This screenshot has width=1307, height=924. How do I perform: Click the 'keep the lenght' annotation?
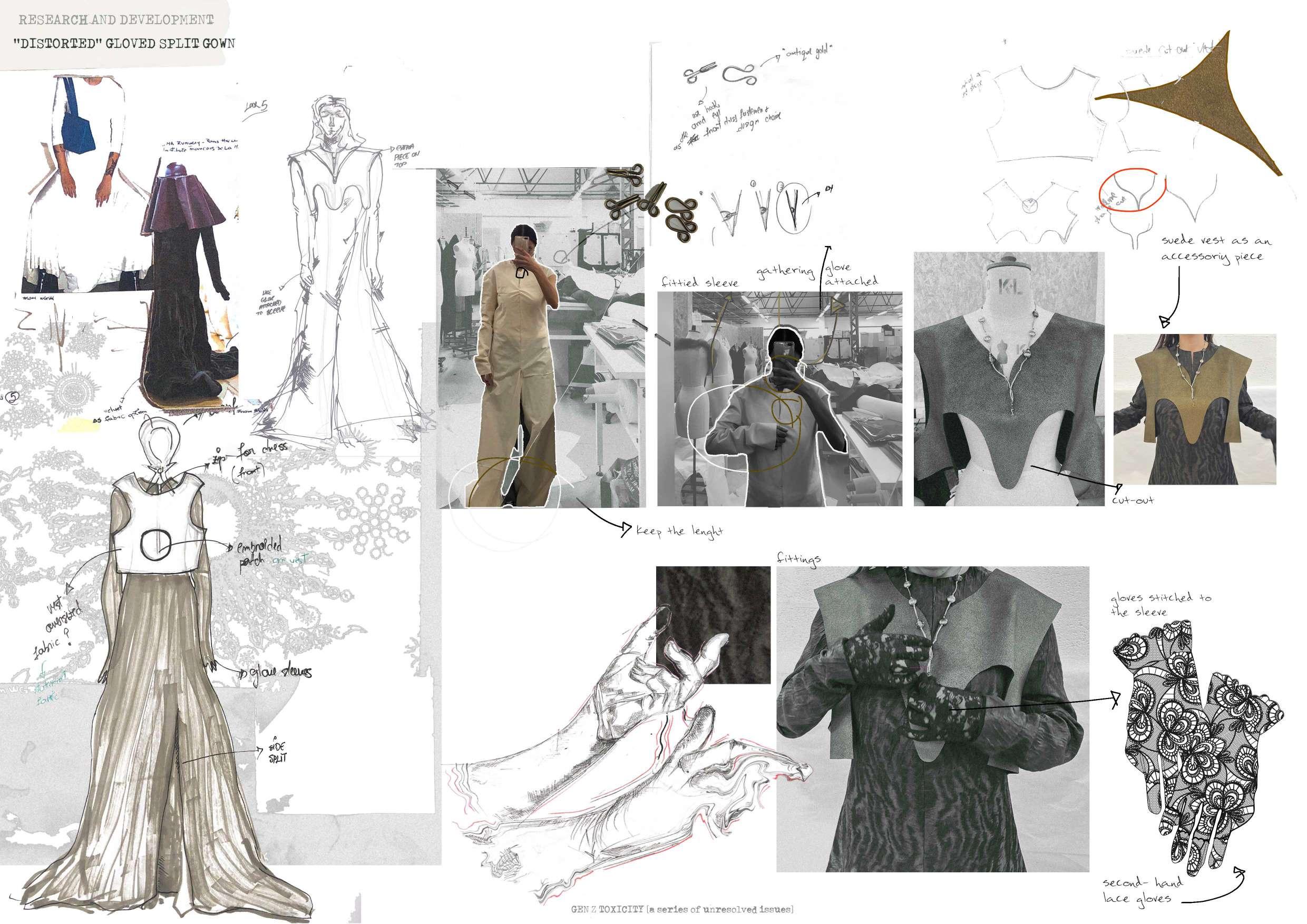click(679, 531)
